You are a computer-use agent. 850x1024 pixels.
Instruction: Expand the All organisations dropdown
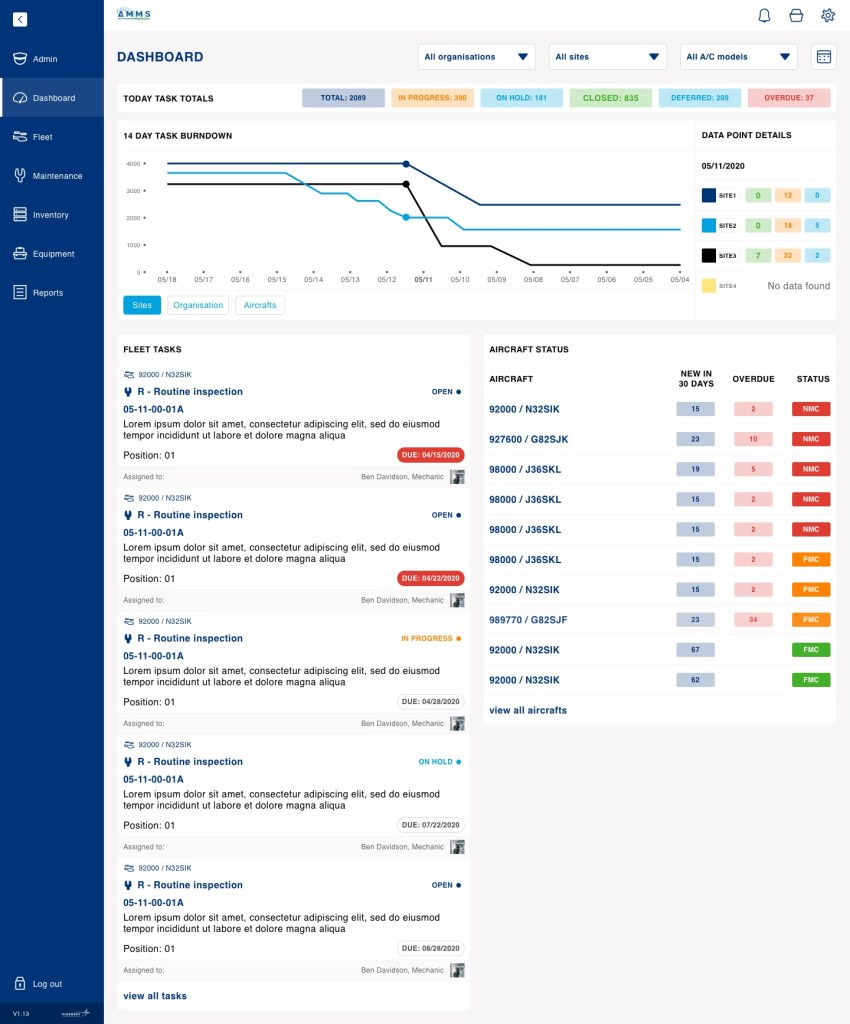[x=476, y=57]
